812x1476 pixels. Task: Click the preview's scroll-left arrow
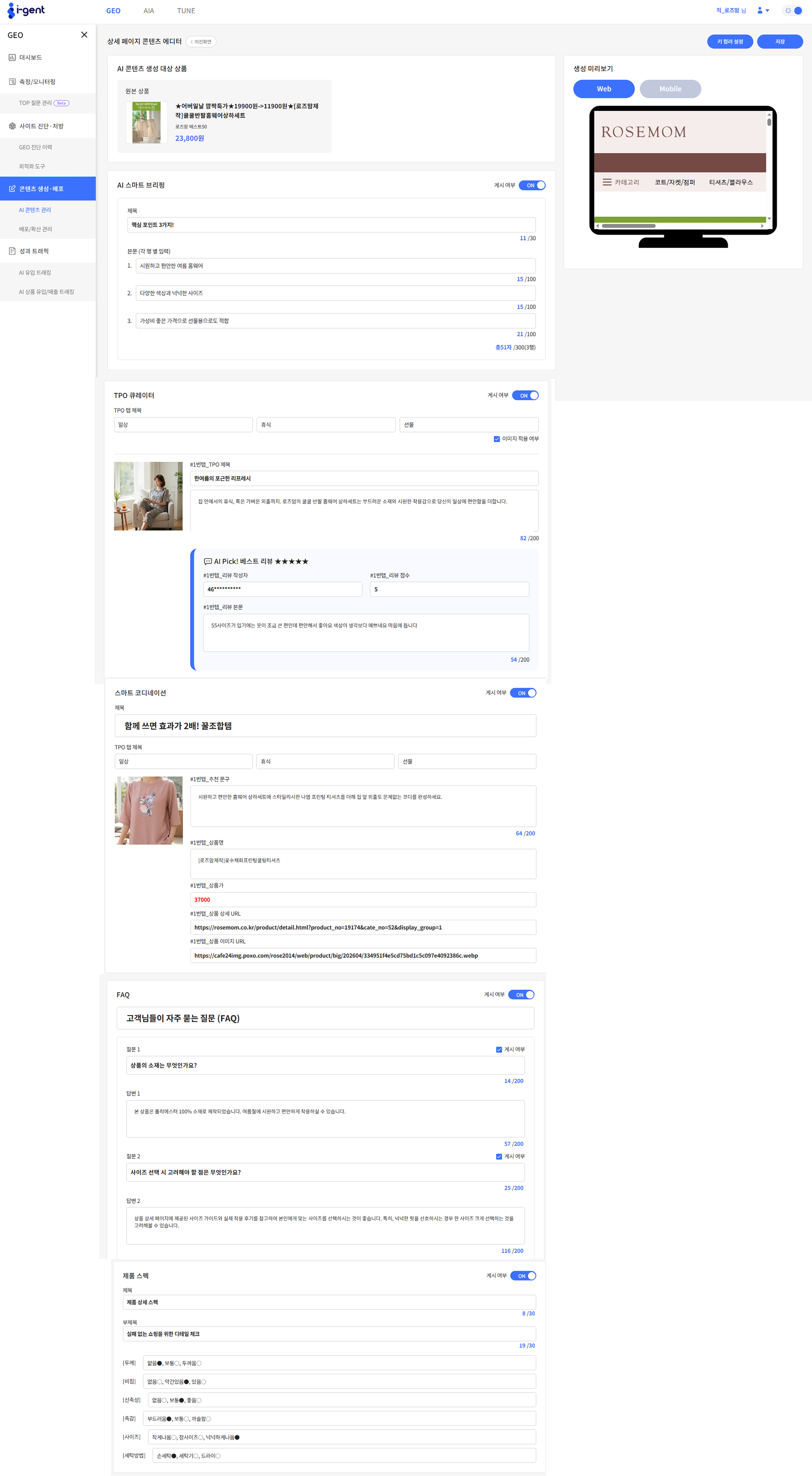point(597,226)
